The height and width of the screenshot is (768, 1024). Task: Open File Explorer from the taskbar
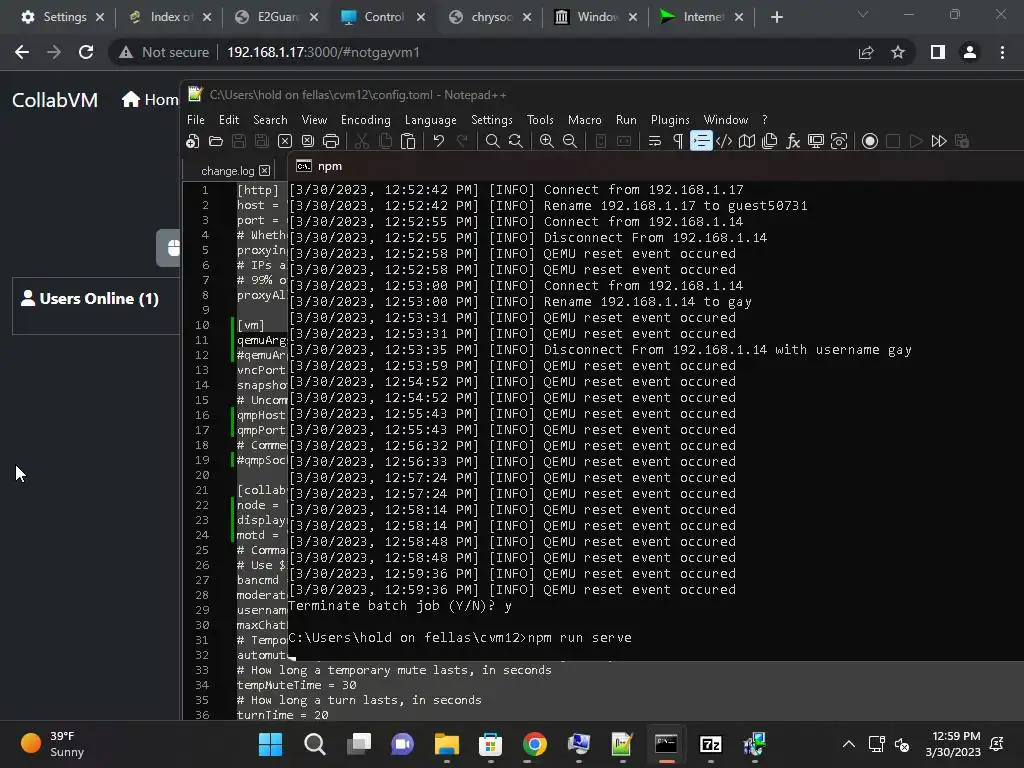pyautogui.click(x=447, y=744)
